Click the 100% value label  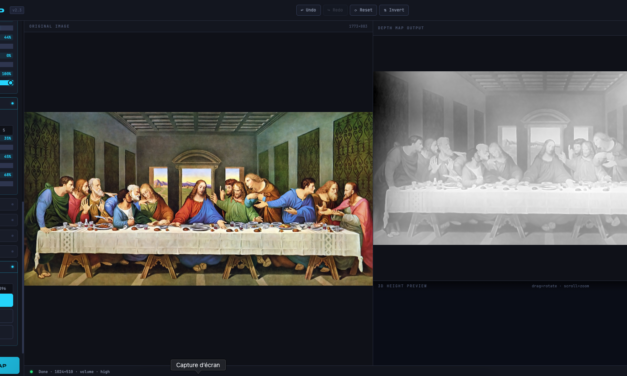point(6,74)
